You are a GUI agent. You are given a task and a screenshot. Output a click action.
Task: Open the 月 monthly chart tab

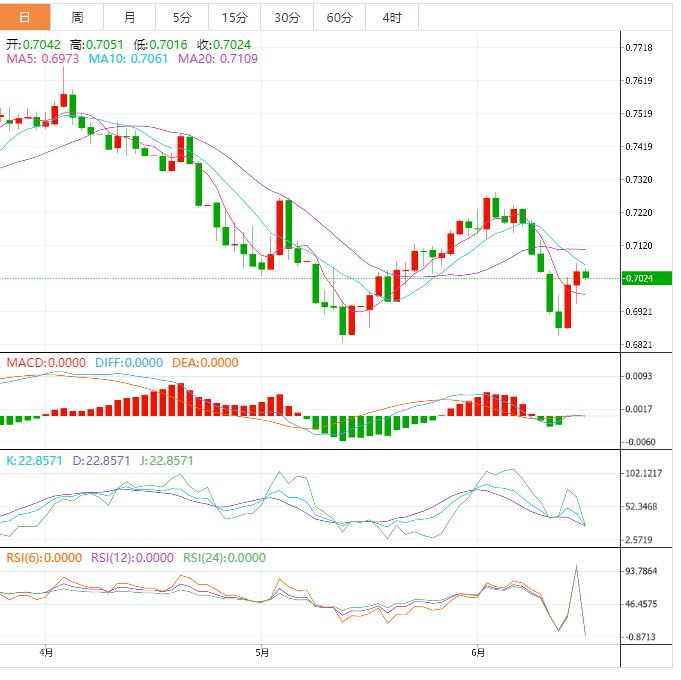coord(130,17)
